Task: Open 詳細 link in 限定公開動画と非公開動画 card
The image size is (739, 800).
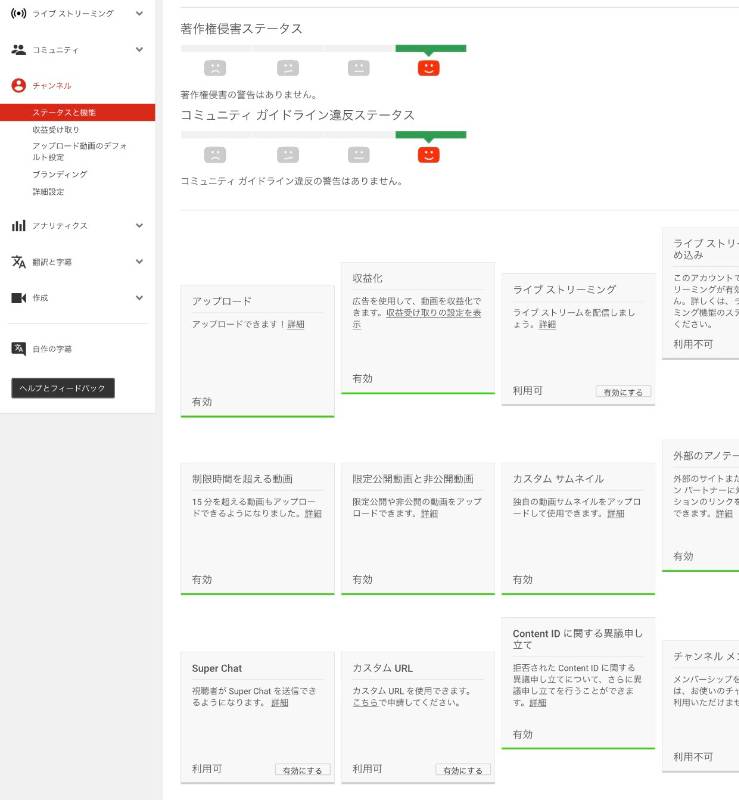Action: coord(429,513)
